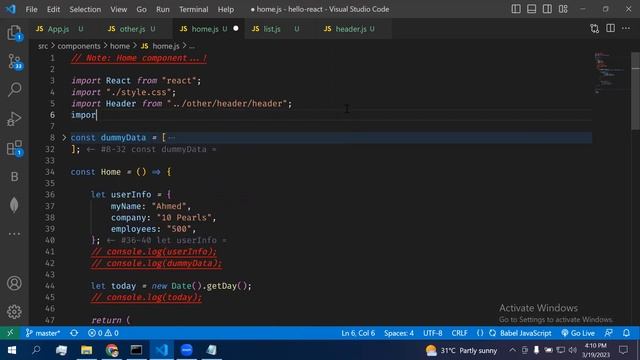The height and width of the screenshot is (360, 640).
Task: Change encoding via UTF-8
Action: (433, 333)
